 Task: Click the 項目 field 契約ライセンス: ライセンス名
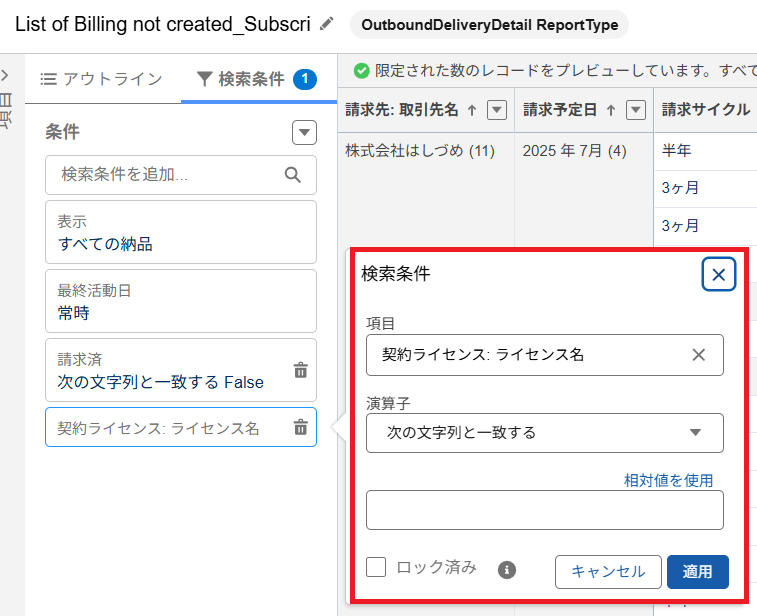pyautogui.click(x=545, y=355)
